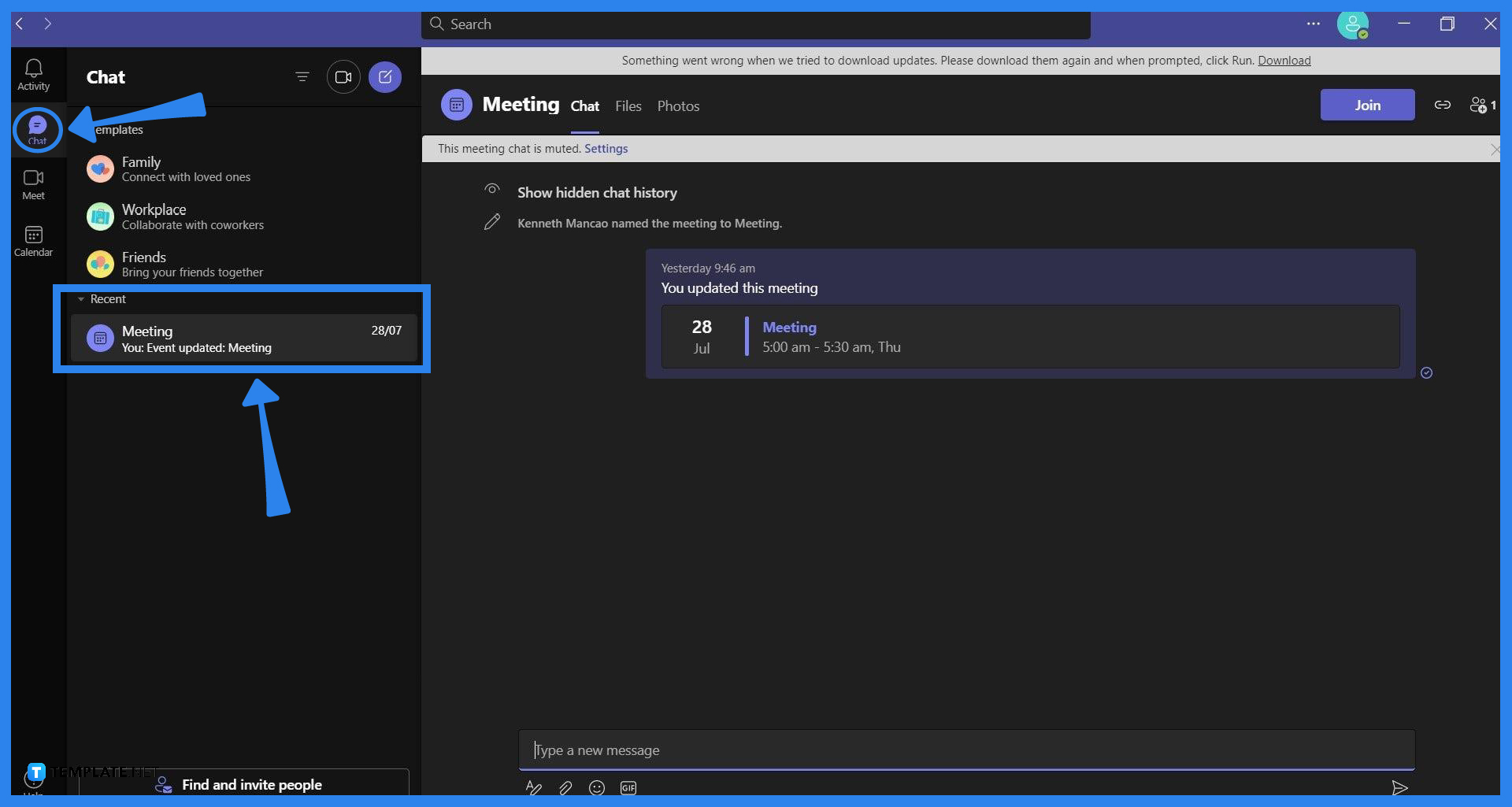This screenshot has height=807, width=1512.
Task: Open Meet from the sidebar
Action: click(34, 184)
